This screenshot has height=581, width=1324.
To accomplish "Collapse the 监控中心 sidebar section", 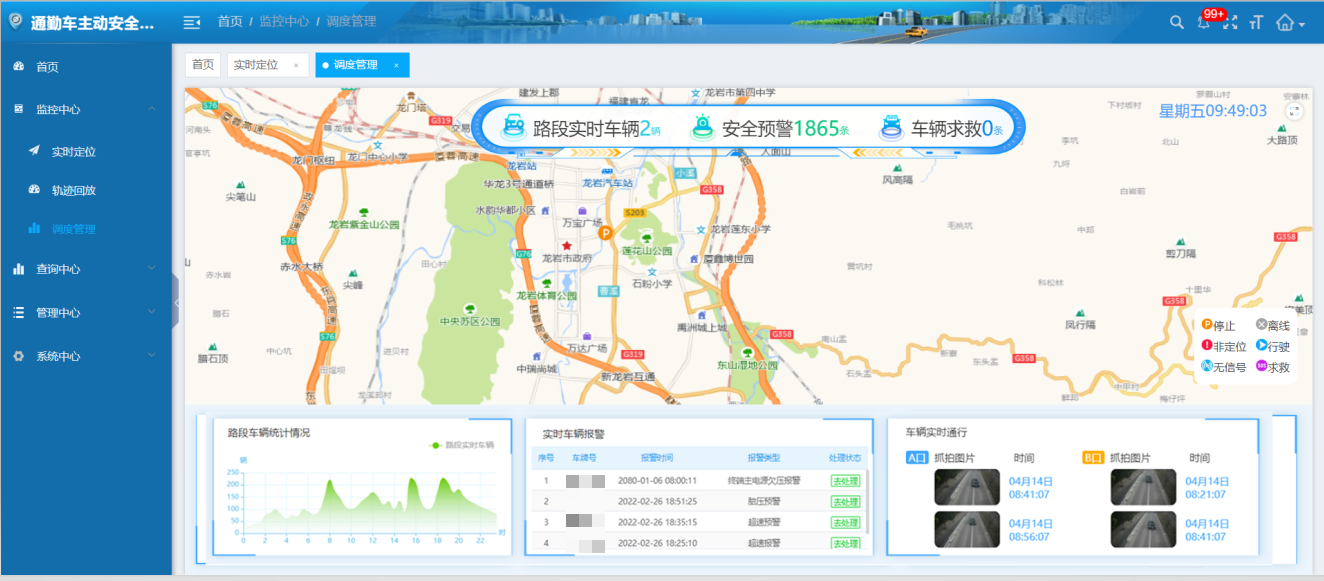I will click(60, 109).
